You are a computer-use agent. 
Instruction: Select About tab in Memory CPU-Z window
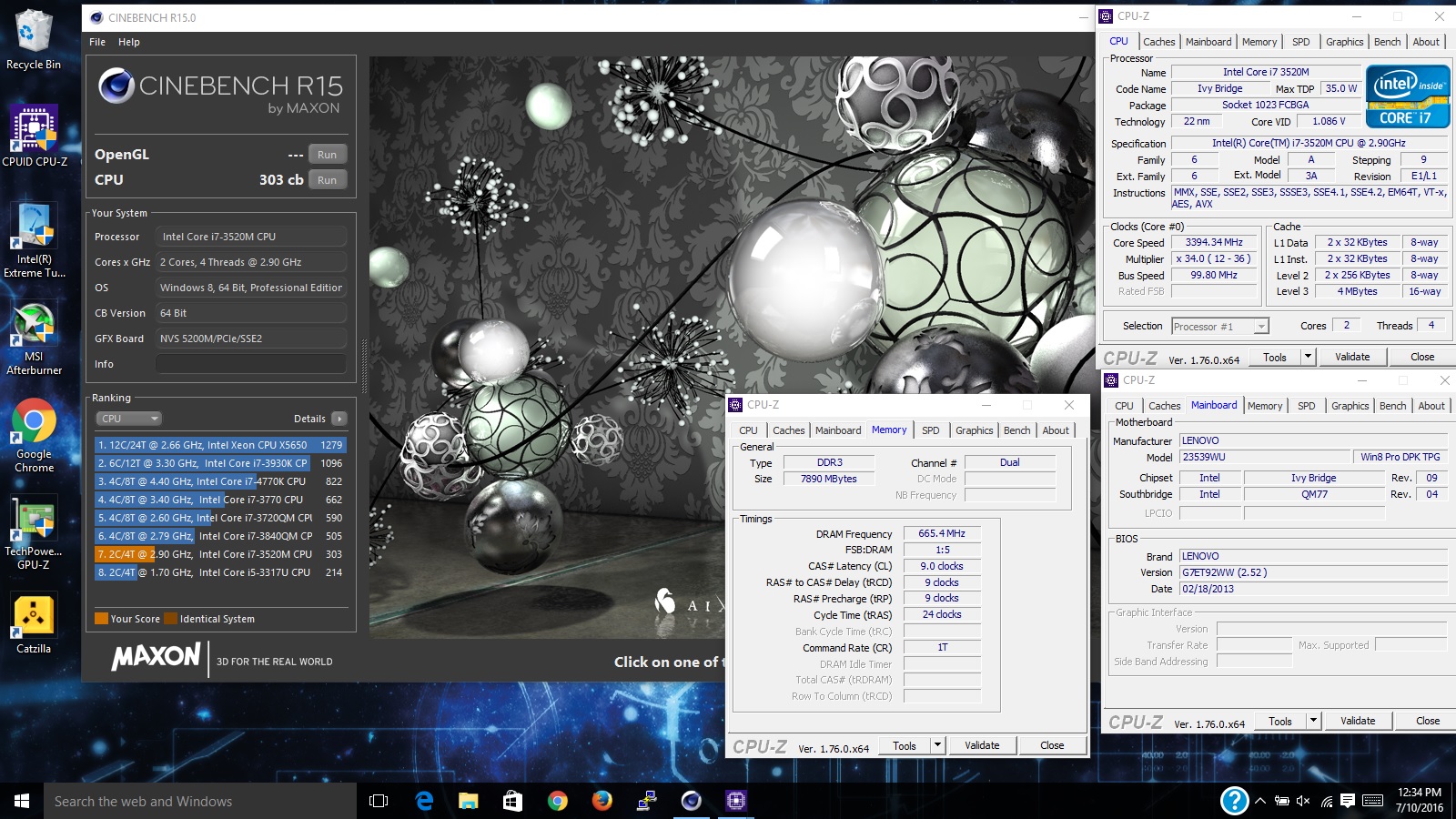coord(1056,430)
